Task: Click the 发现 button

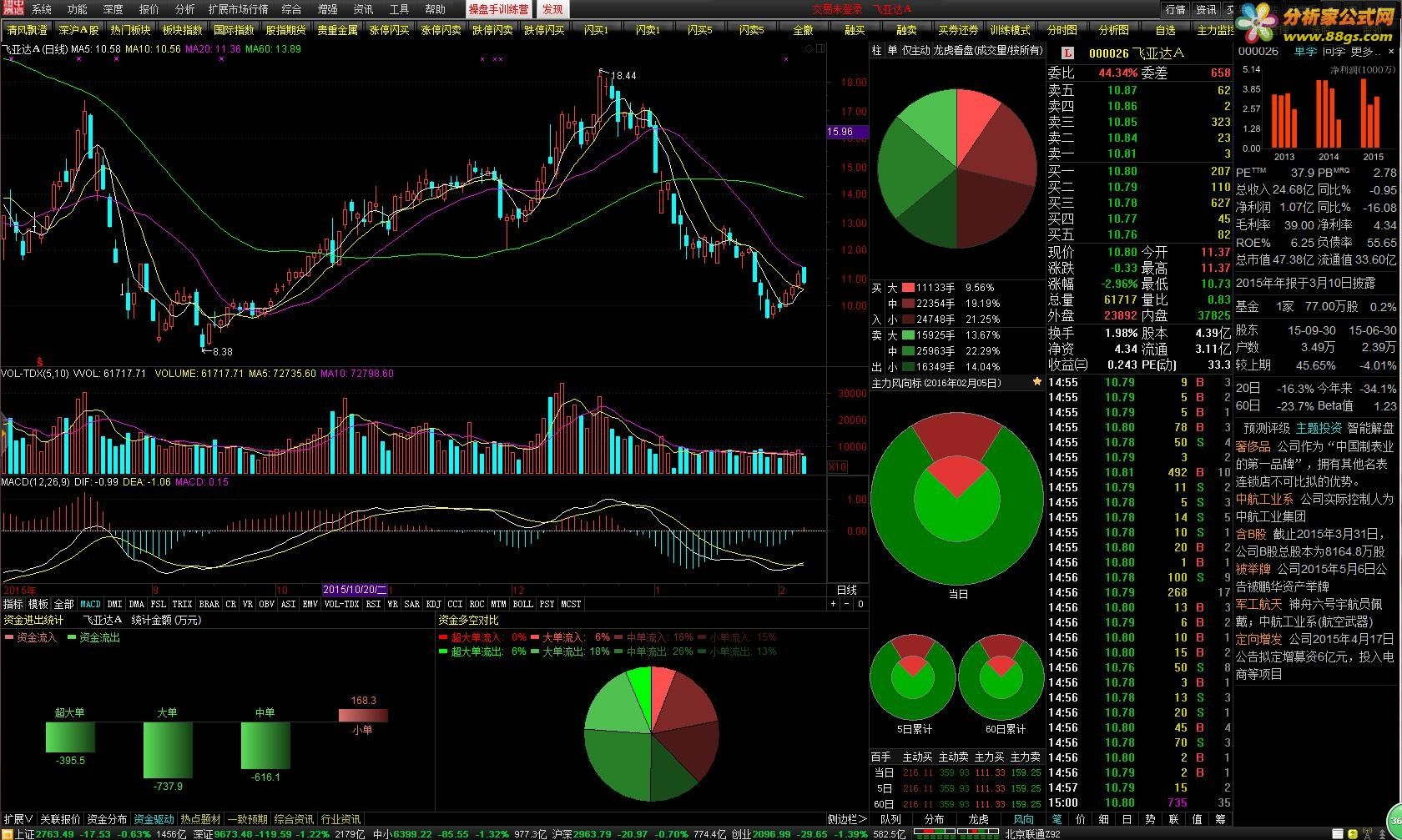Action: tap(552, 9)
